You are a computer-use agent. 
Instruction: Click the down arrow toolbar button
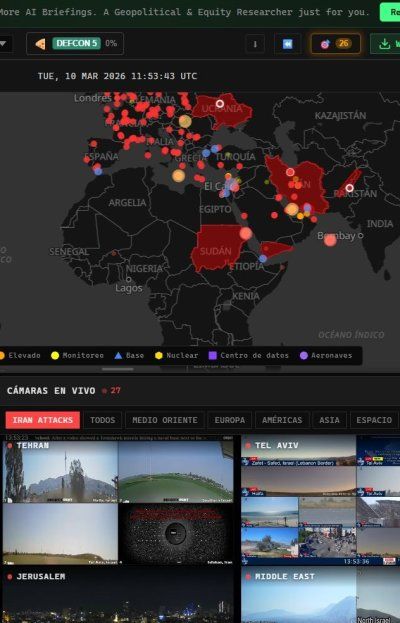(x=255, y=44)
